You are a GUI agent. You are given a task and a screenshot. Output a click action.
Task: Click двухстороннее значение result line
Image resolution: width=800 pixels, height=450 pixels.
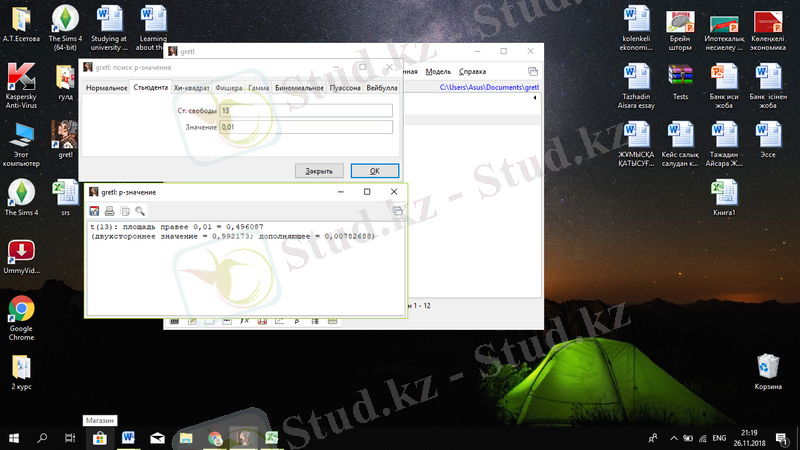click(232, 236)
